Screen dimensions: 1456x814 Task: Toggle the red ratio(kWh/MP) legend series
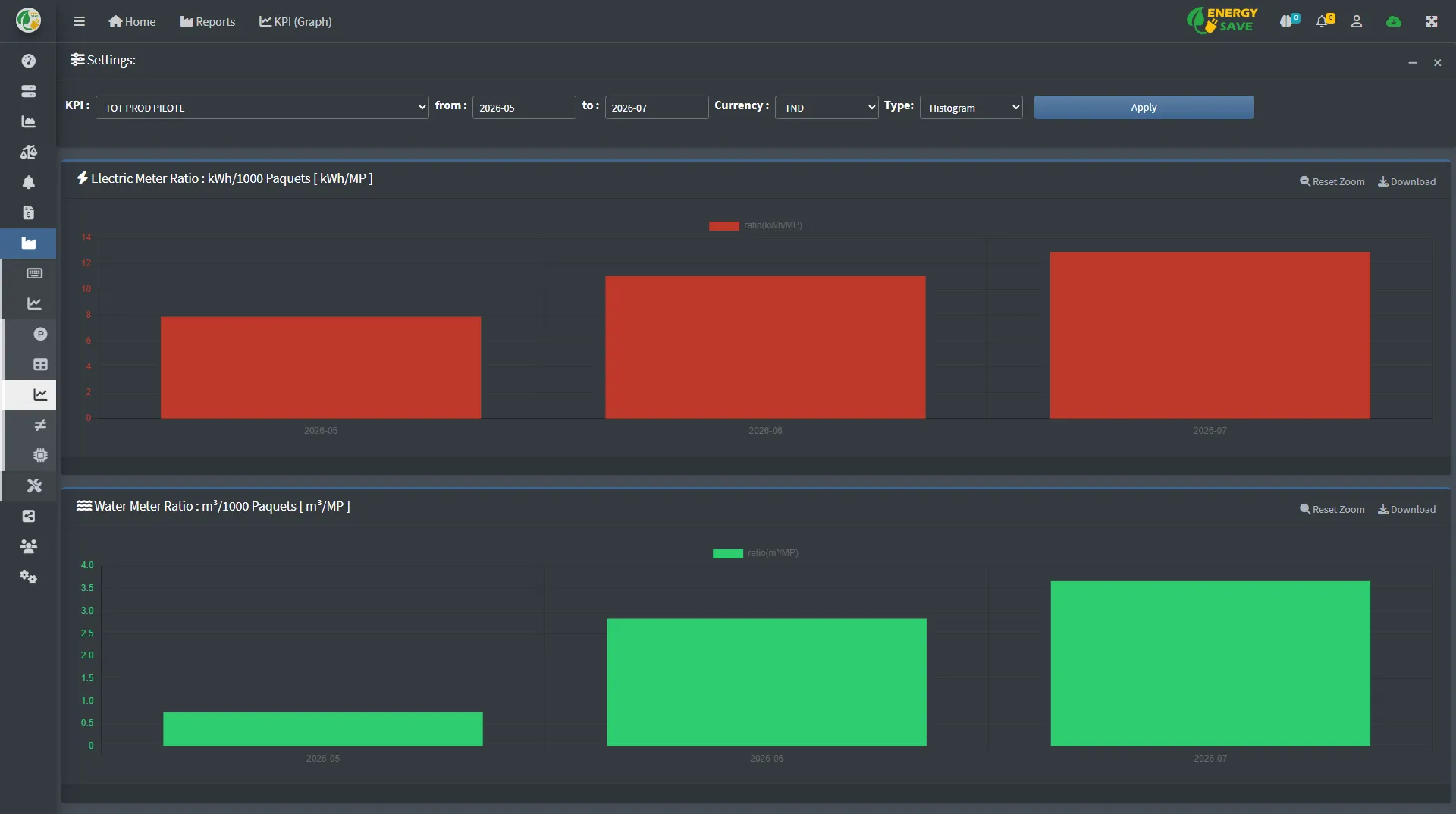coord(755,225)
